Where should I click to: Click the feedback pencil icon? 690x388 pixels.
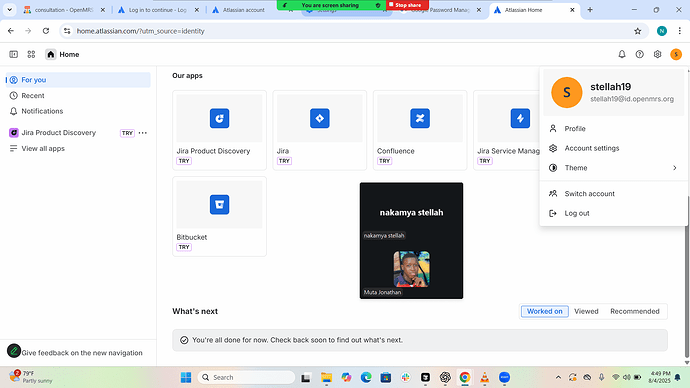point(14,351)
